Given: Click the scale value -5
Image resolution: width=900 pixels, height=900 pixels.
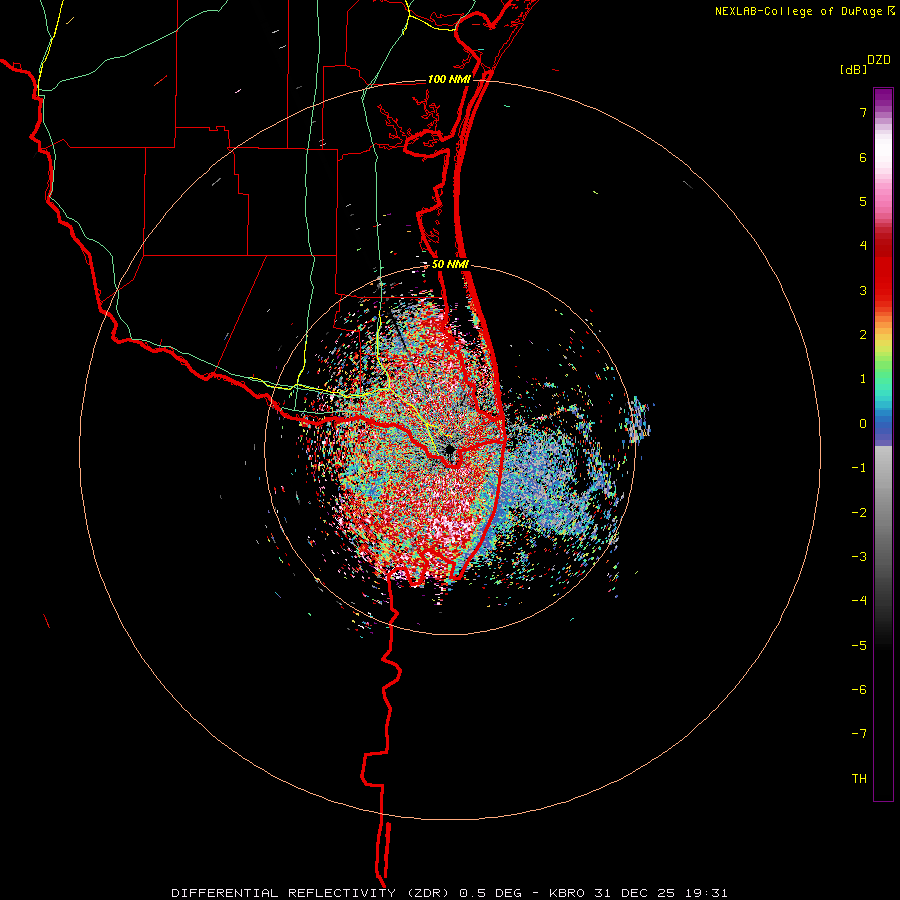Looking at the screenshot, I should [859, 646].
